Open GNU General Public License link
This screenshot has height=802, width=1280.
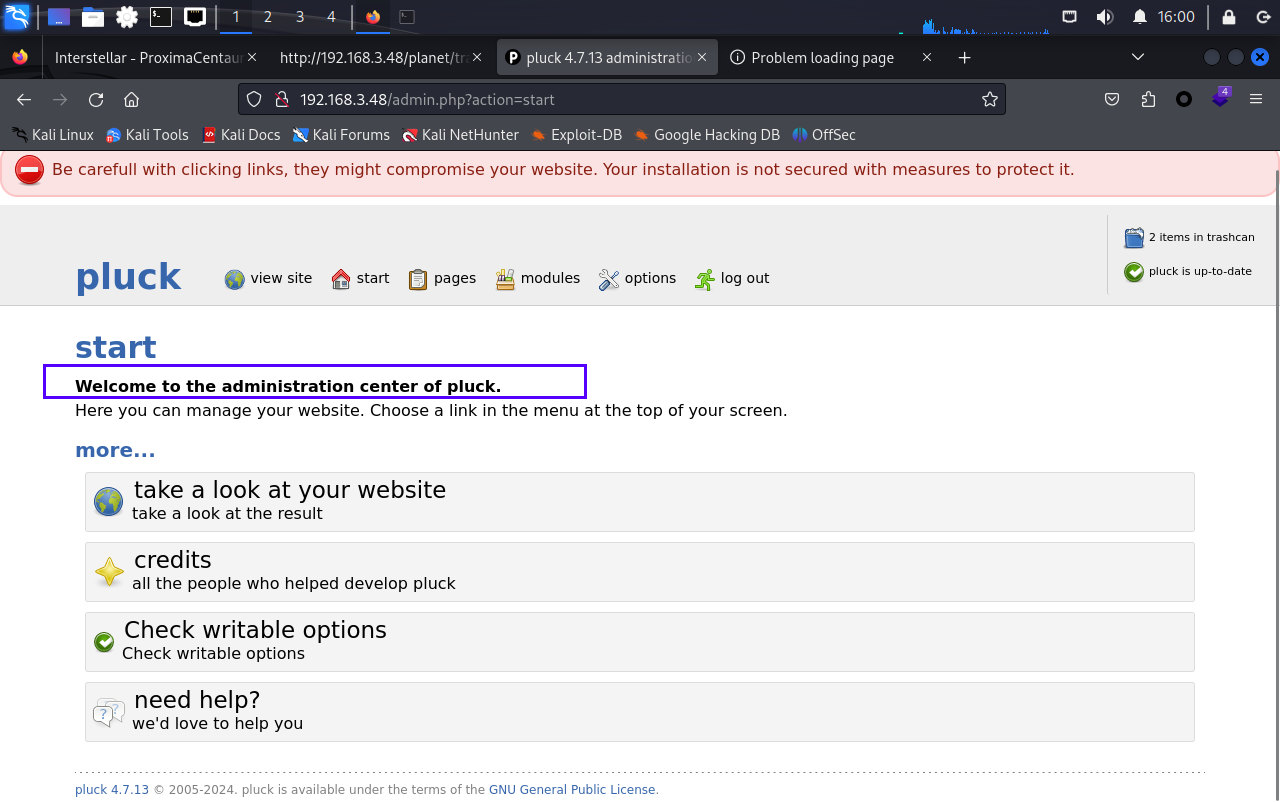click(572, 790)
